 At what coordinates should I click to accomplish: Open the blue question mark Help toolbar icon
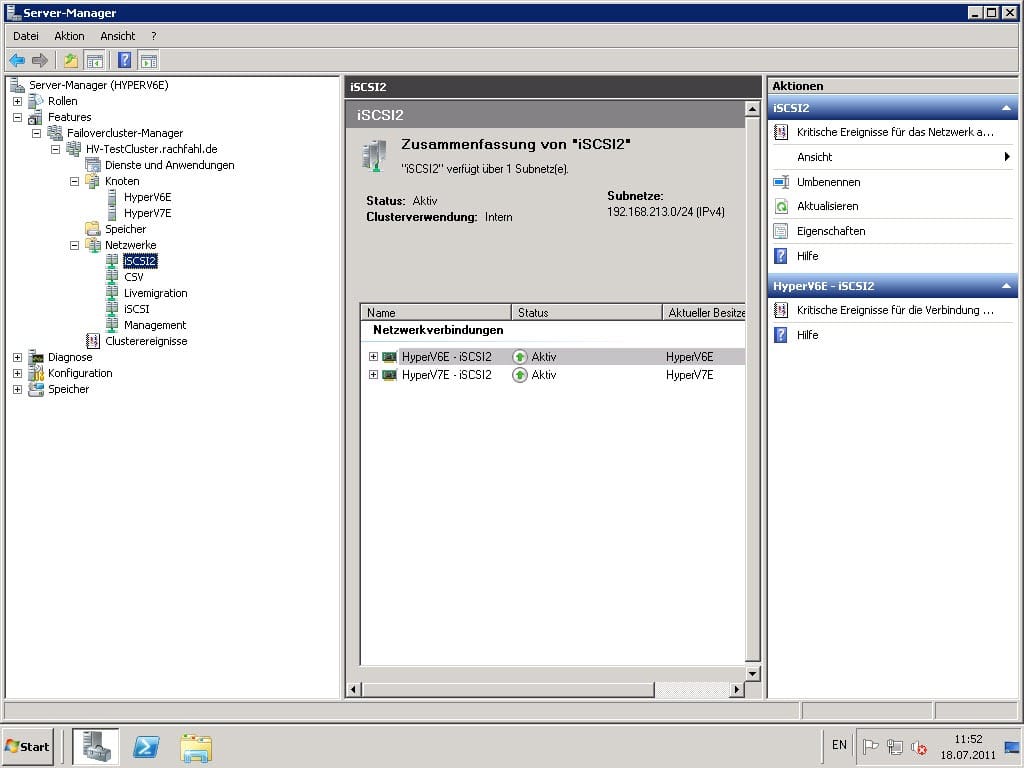point(125,61)
